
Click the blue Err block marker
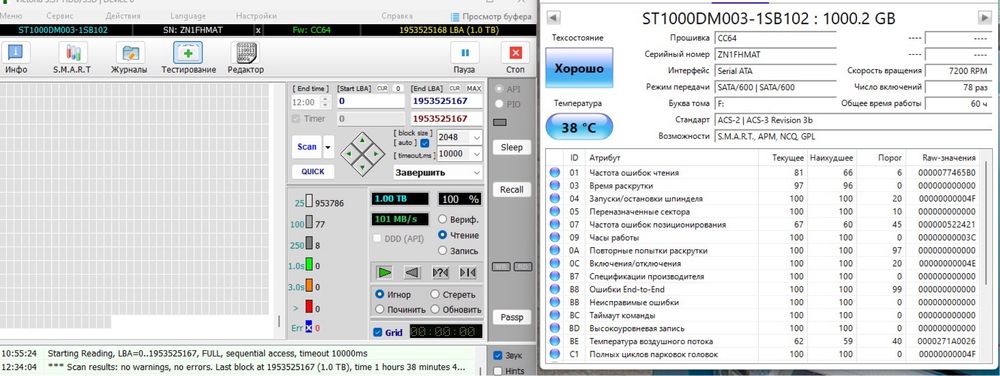coord(309,328)
